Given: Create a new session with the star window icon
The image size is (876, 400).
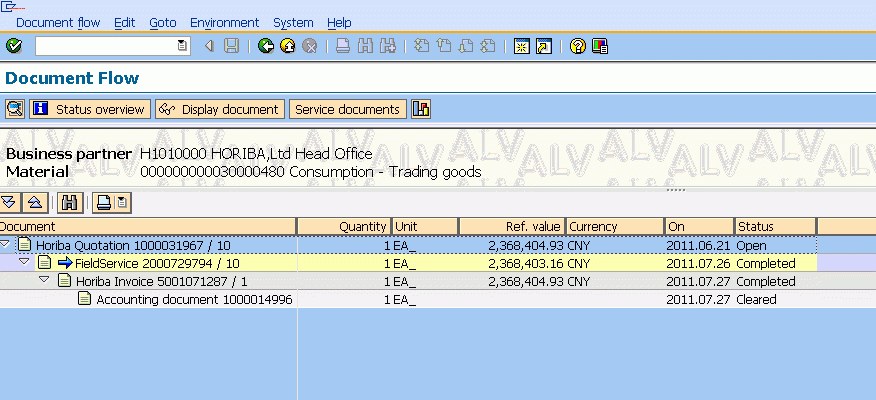Looking at the screenshot, I should coord(521,46).
